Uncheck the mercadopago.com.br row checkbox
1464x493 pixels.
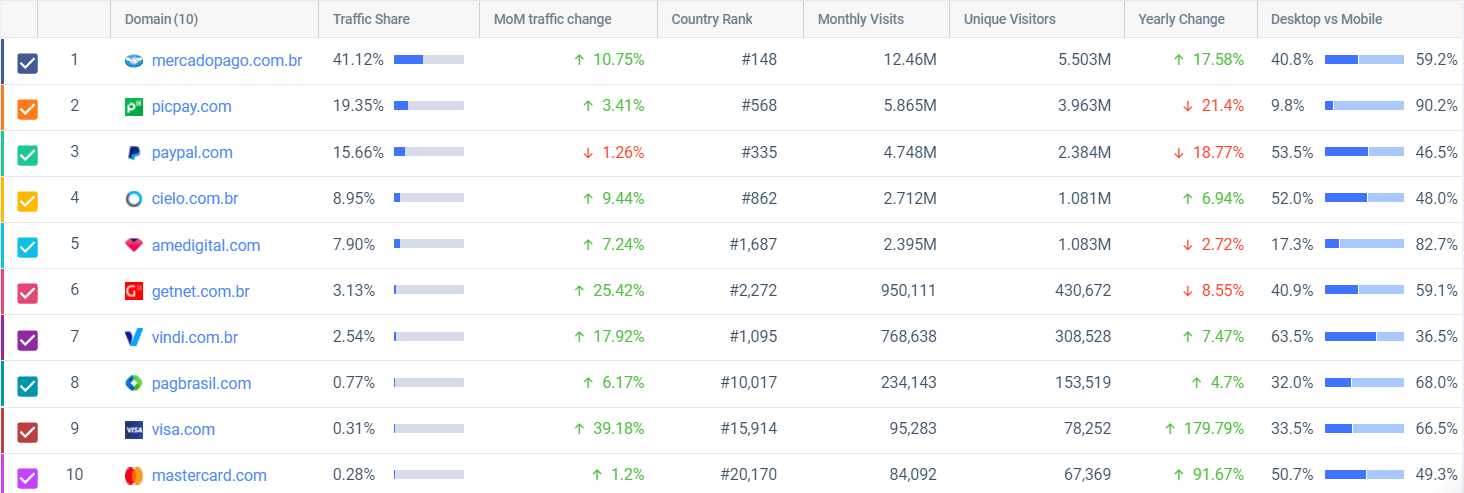tap(28, 64)
